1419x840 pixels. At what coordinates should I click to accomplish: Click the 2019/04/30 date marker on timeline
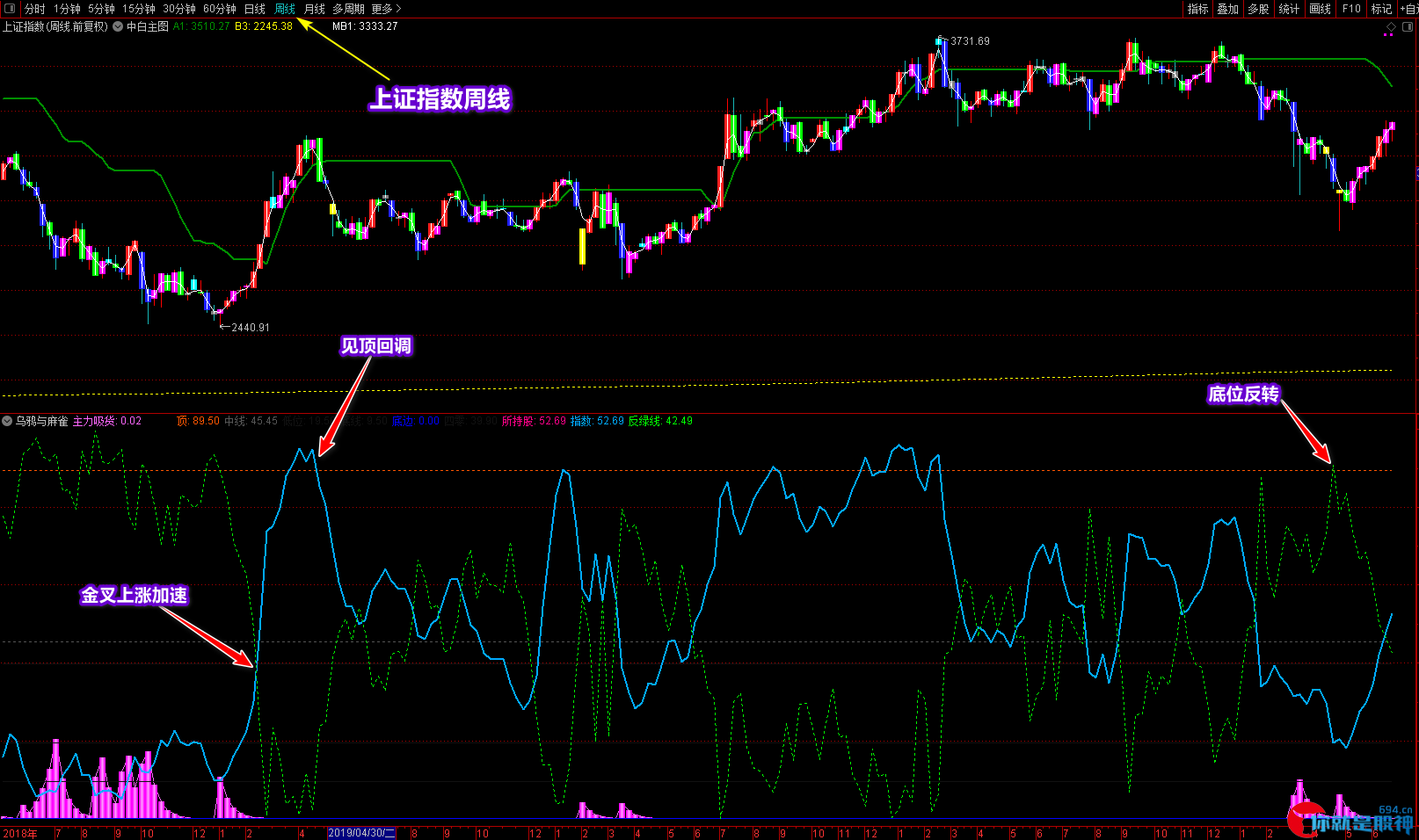(x=362, y=833)
